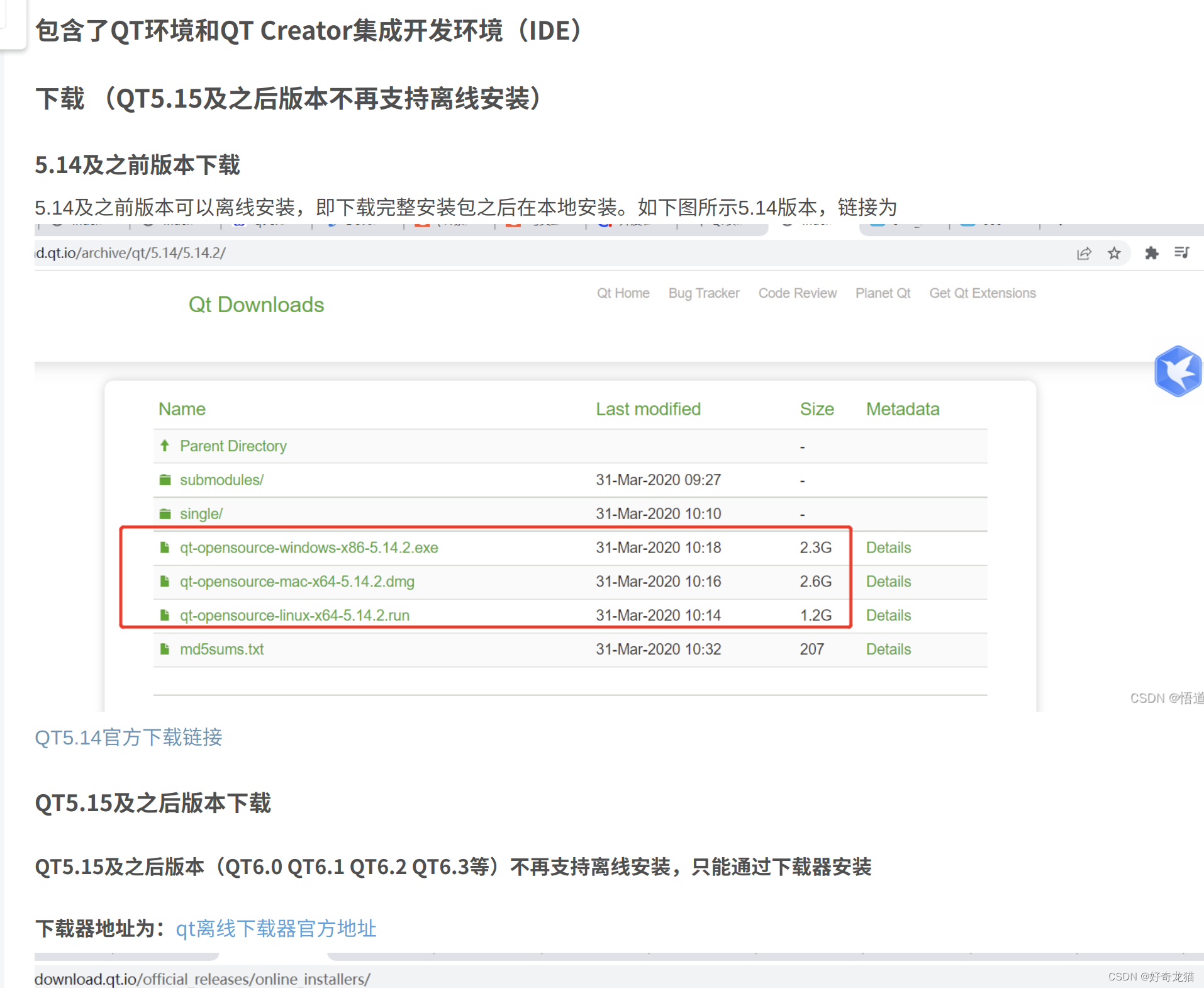Open Bug Tracker in the nav menu

pos(704,293)
